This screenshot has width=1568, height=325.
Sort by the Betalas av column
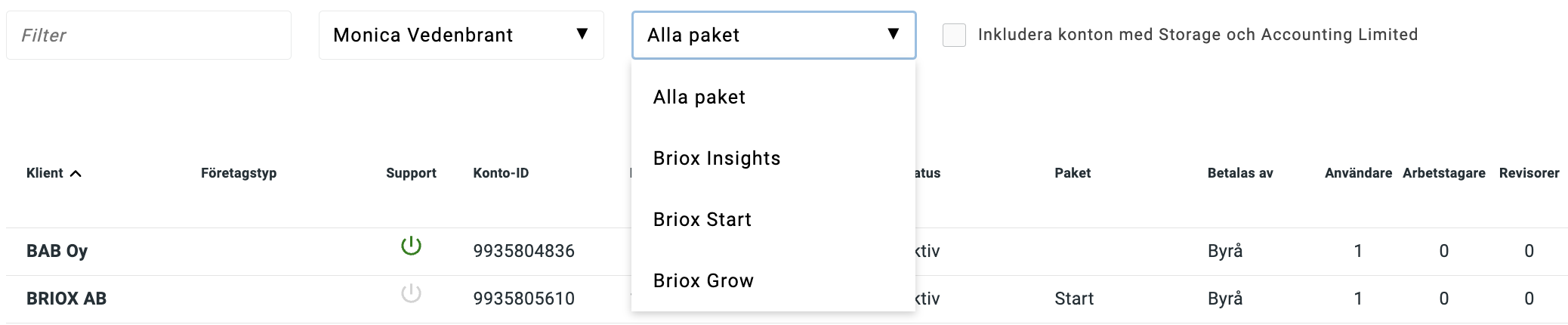1240,173
